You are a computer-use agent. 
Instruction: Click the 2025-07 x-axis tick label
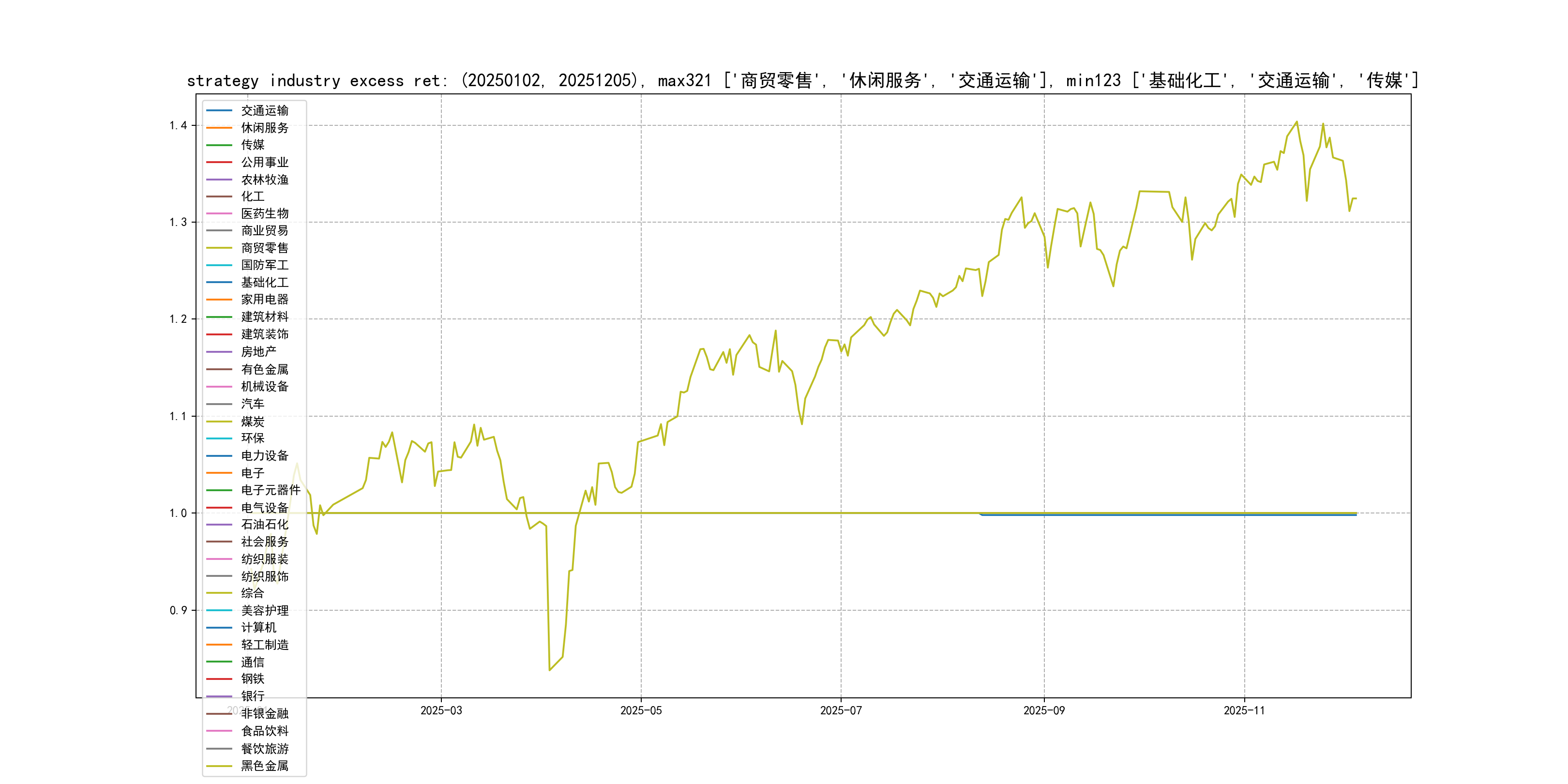click(841, 710)
